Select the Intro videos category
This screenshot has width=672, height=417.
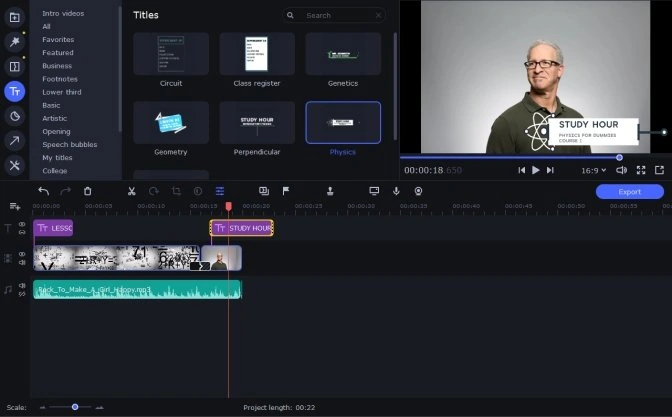pyautogui.click(x=63, y=13)
